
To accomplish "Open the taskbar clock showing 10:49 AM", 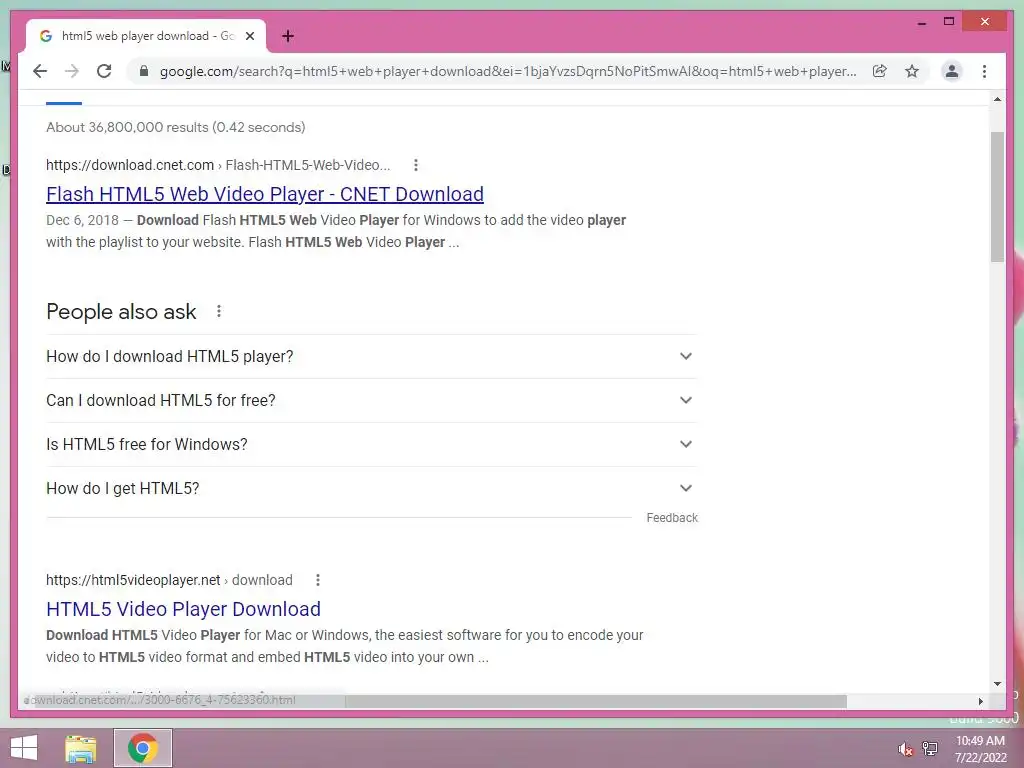I will pos(980,749).
